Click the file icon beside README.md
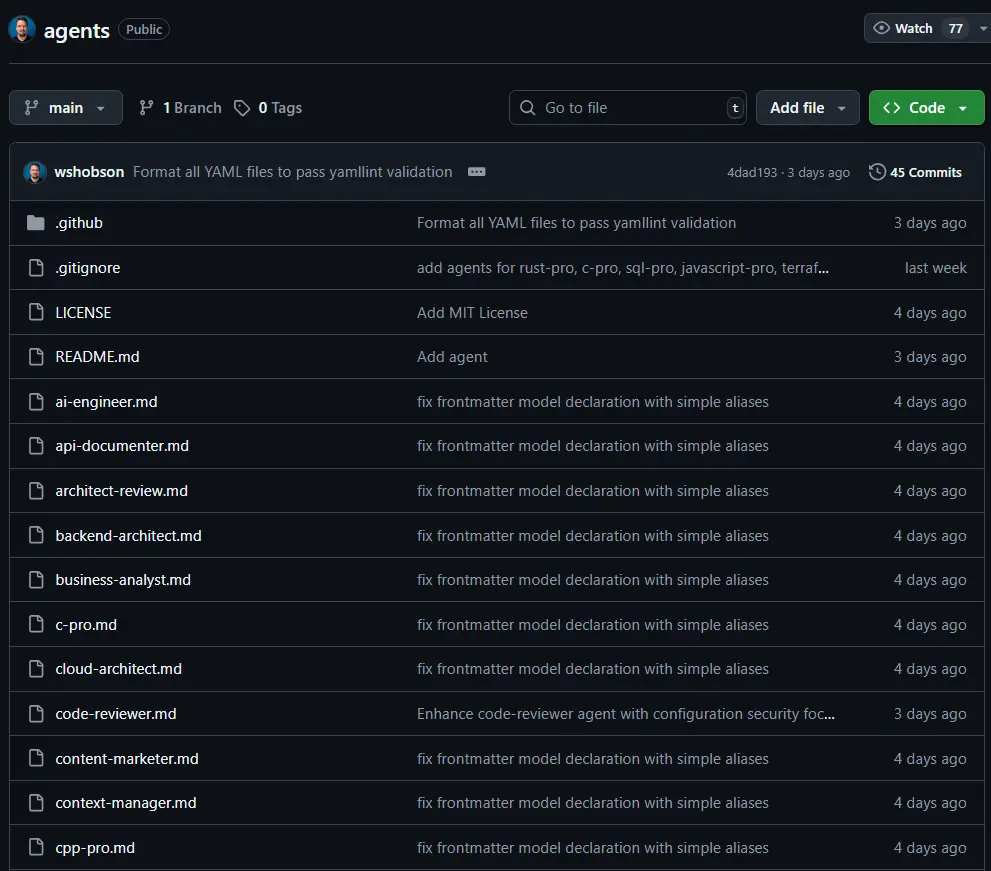Image resolution: width=991 pixels, height=871 pixels. (34, 356)
